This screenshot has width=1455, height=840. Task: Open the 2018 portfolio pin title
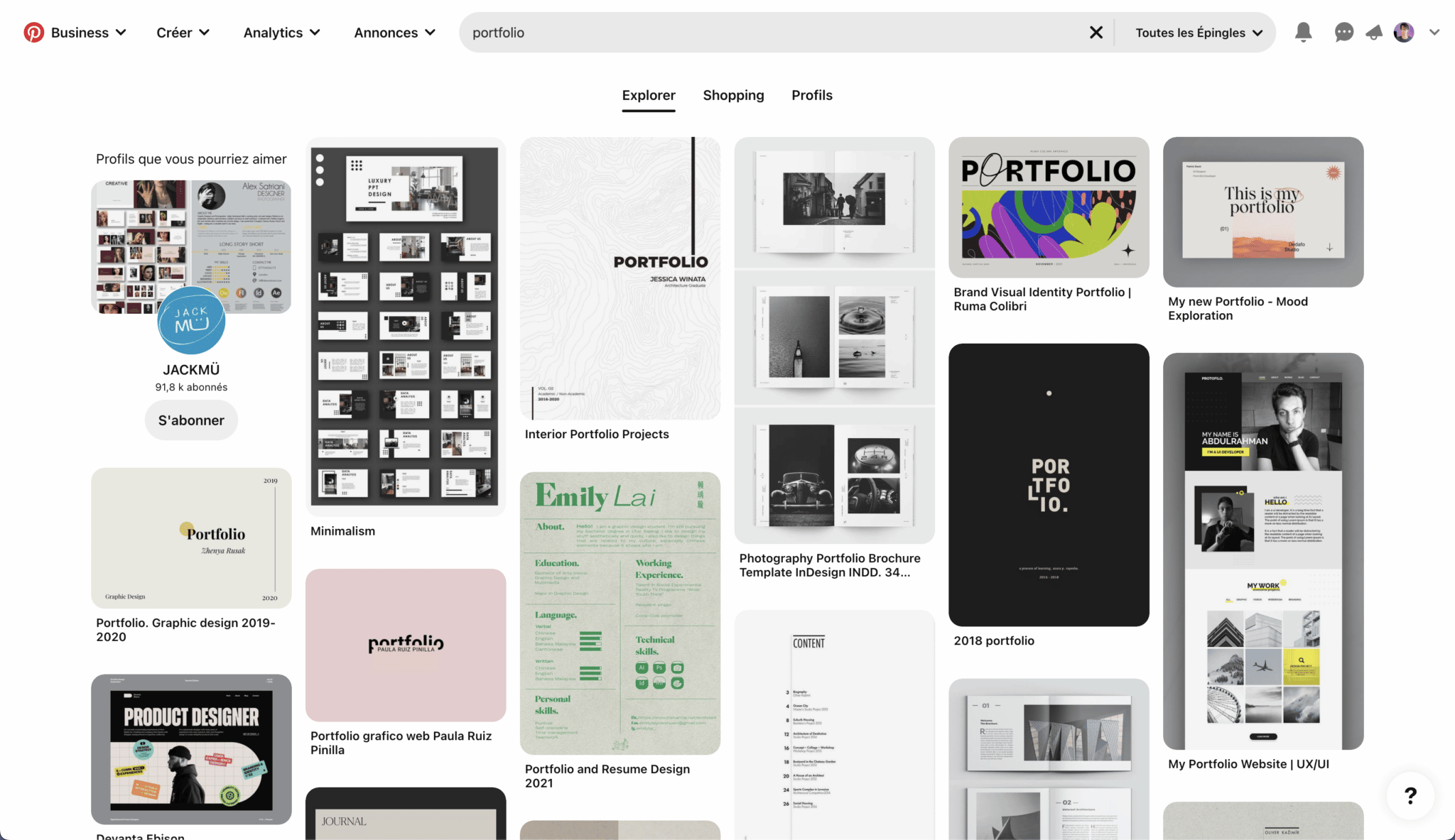993,640
